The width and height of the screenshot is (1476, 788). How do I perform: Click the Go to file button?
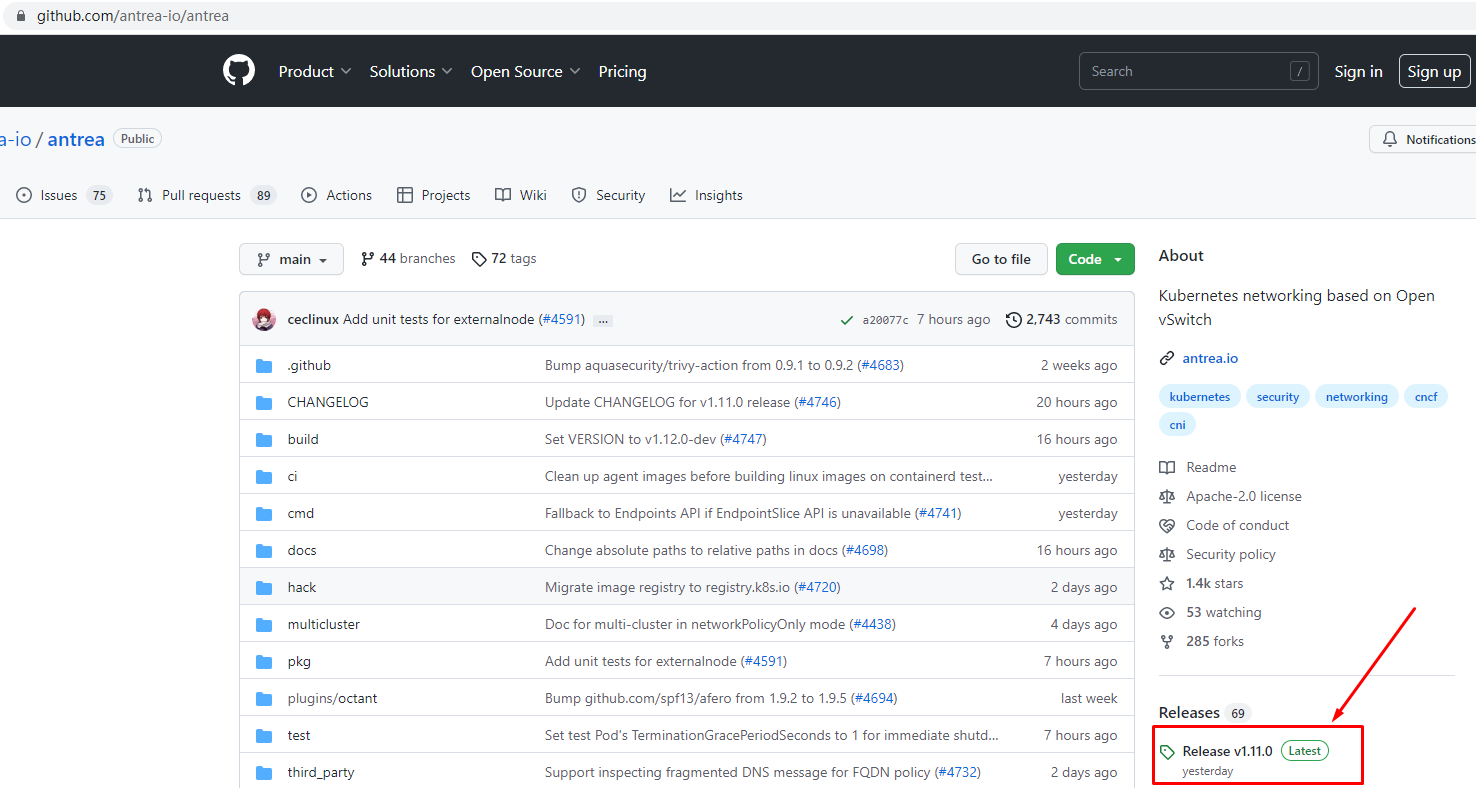coord(1001,259)
